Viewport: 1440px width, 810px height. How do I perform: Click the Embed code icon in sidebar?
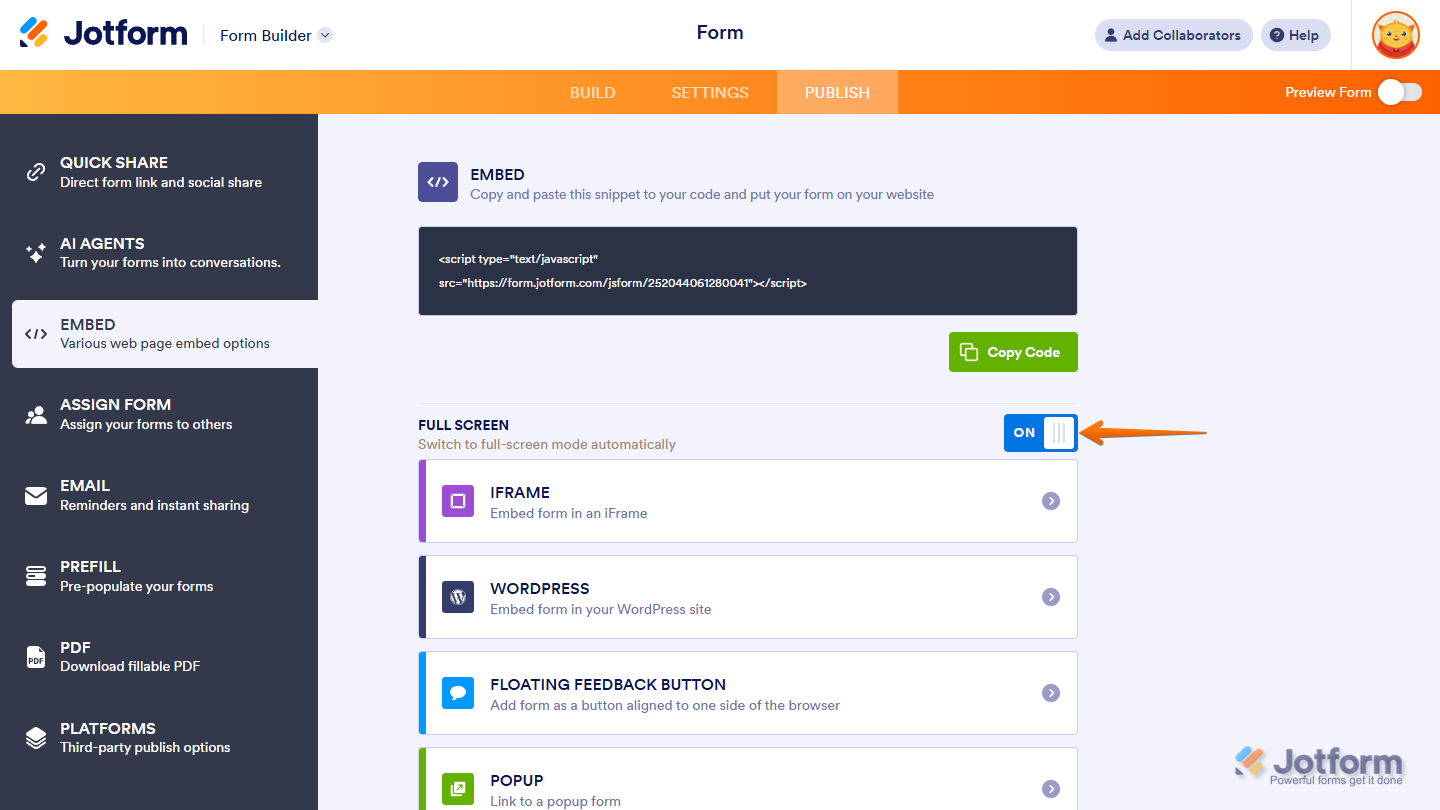[x=36, y=334]
